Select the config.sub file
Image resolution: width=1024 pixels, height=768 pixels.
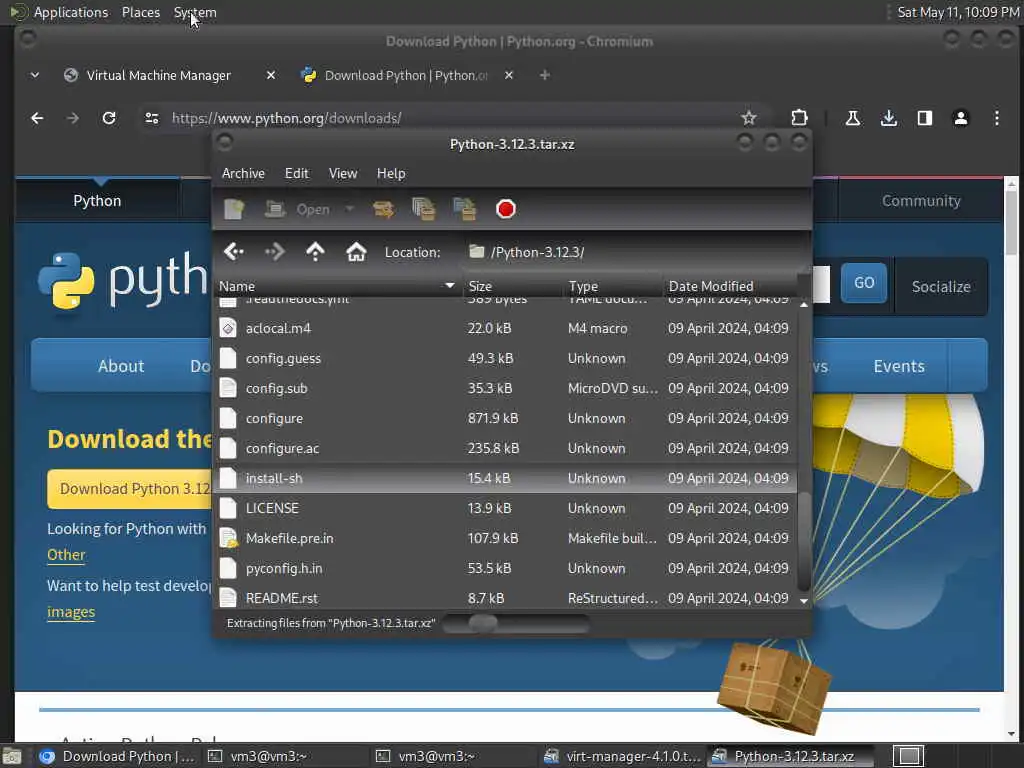(x=505, y=388)
